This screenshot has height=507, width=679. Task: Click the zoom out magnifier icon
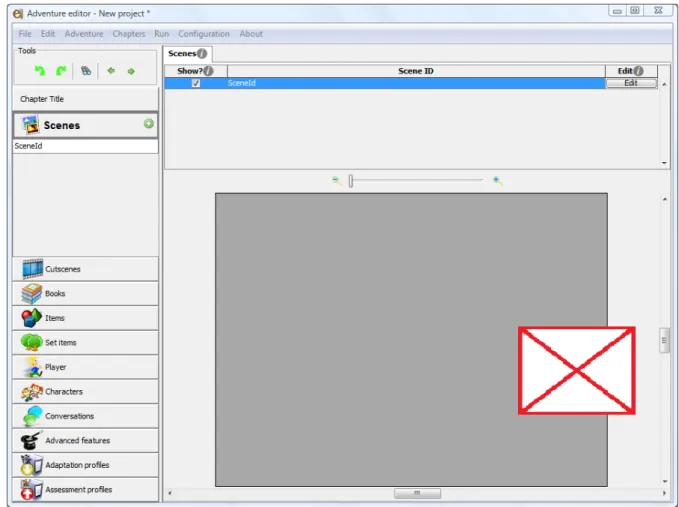pyautogui.click(x=336, y=181)
